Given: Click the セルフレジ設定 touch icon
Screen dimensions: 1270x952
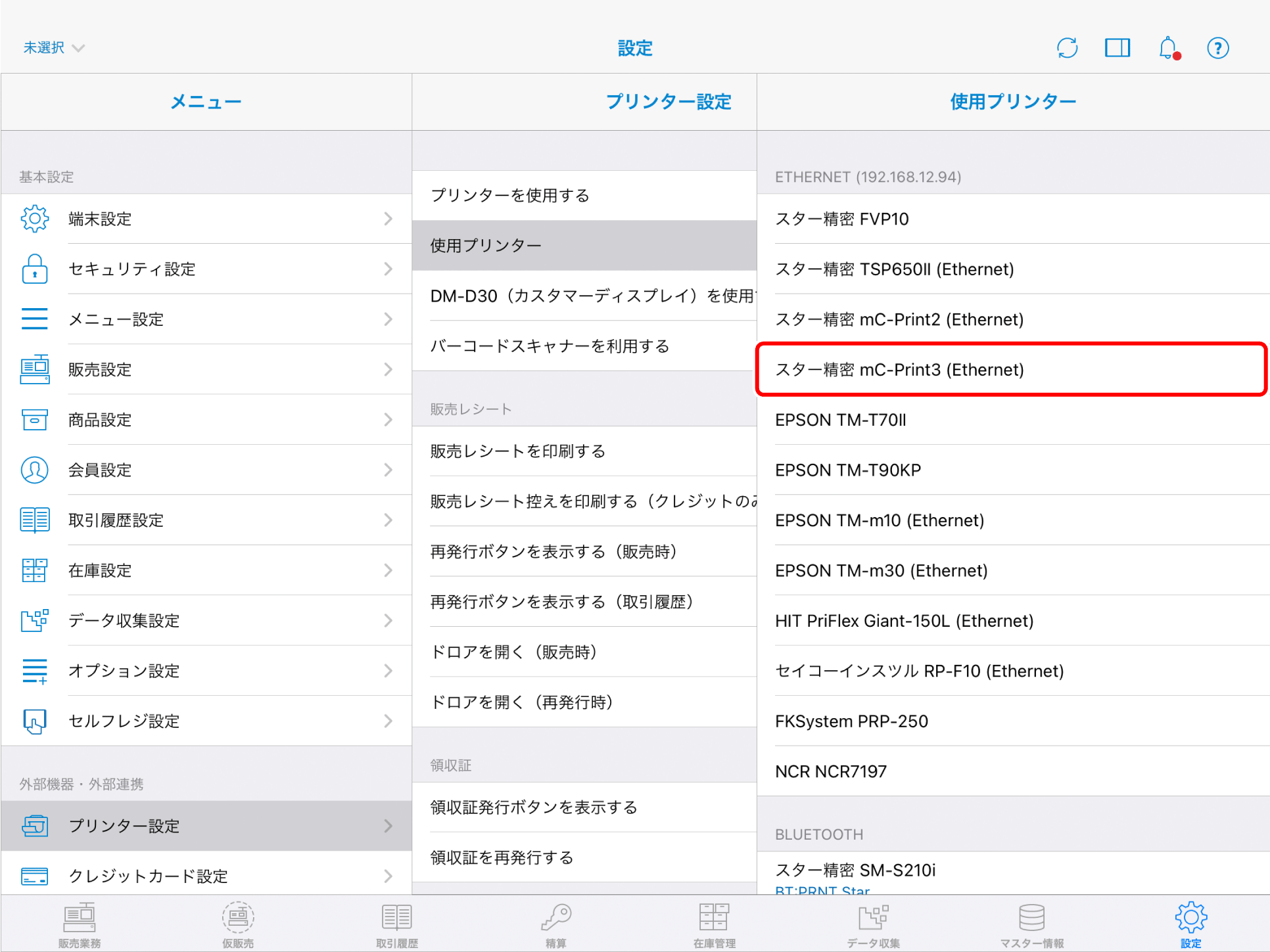Looking at the screenshot, I should point(35,721).
